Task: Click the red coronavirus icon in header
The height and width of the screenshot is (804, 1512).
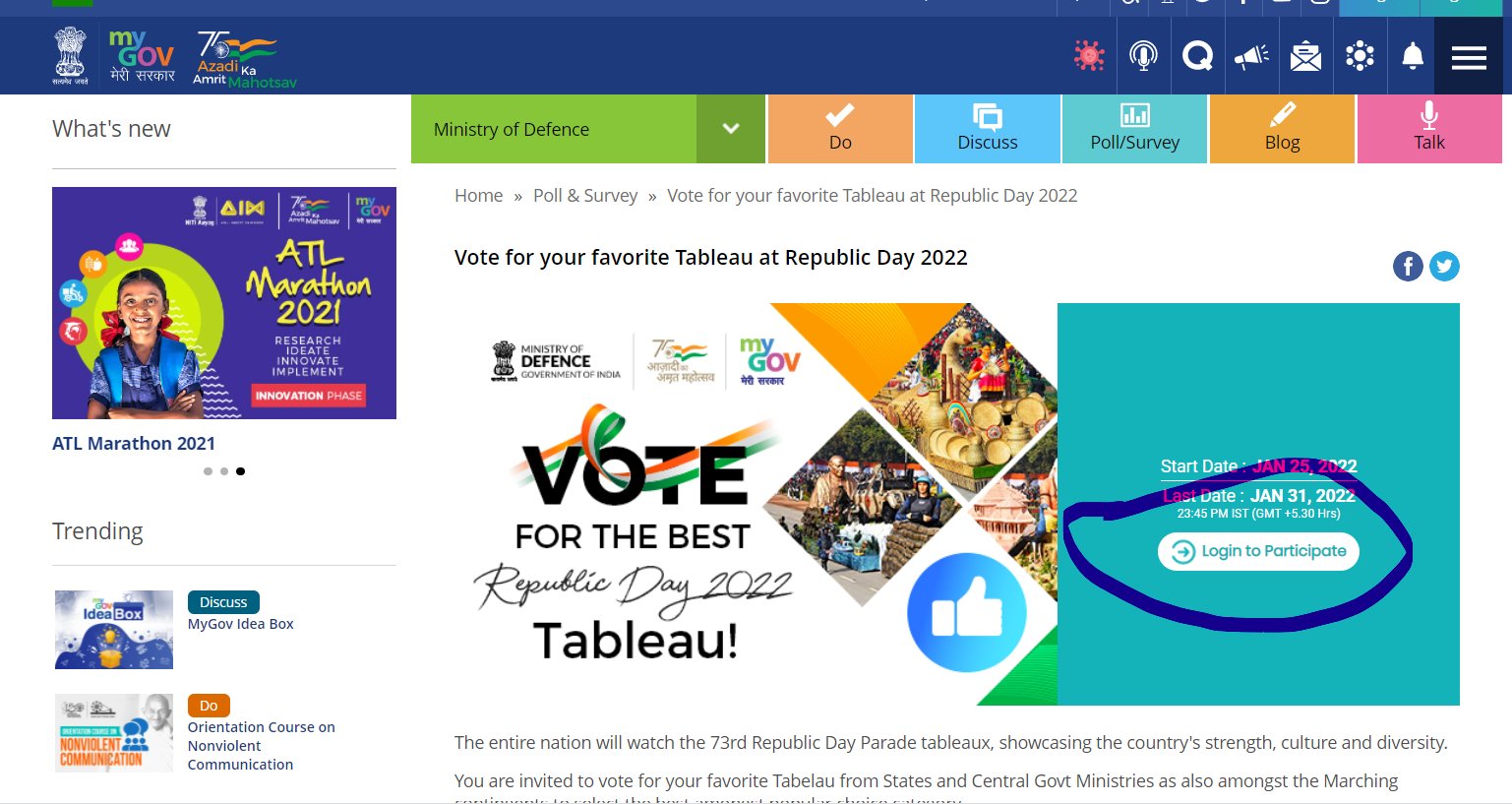Action: [x=1089, y=56]
